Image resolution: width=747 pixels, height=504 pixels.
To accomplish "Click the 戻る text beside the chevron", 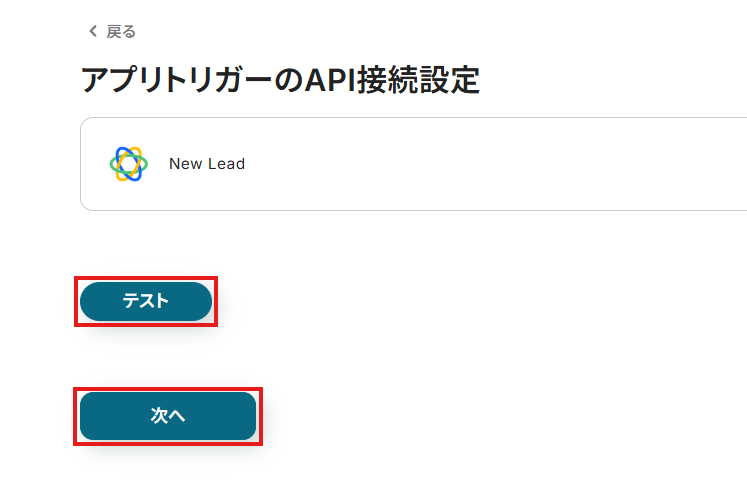I will (121, 32).
